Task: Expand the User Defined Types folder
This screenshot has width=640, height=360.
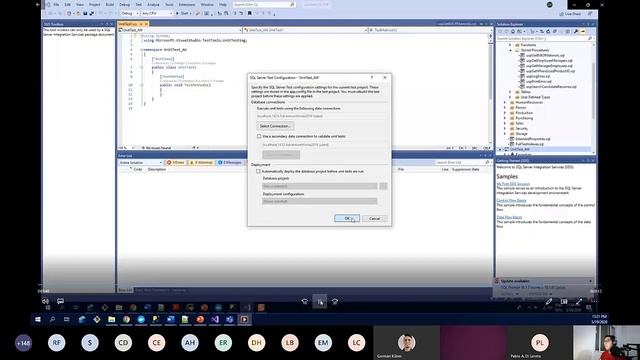Action: (511, 97)
